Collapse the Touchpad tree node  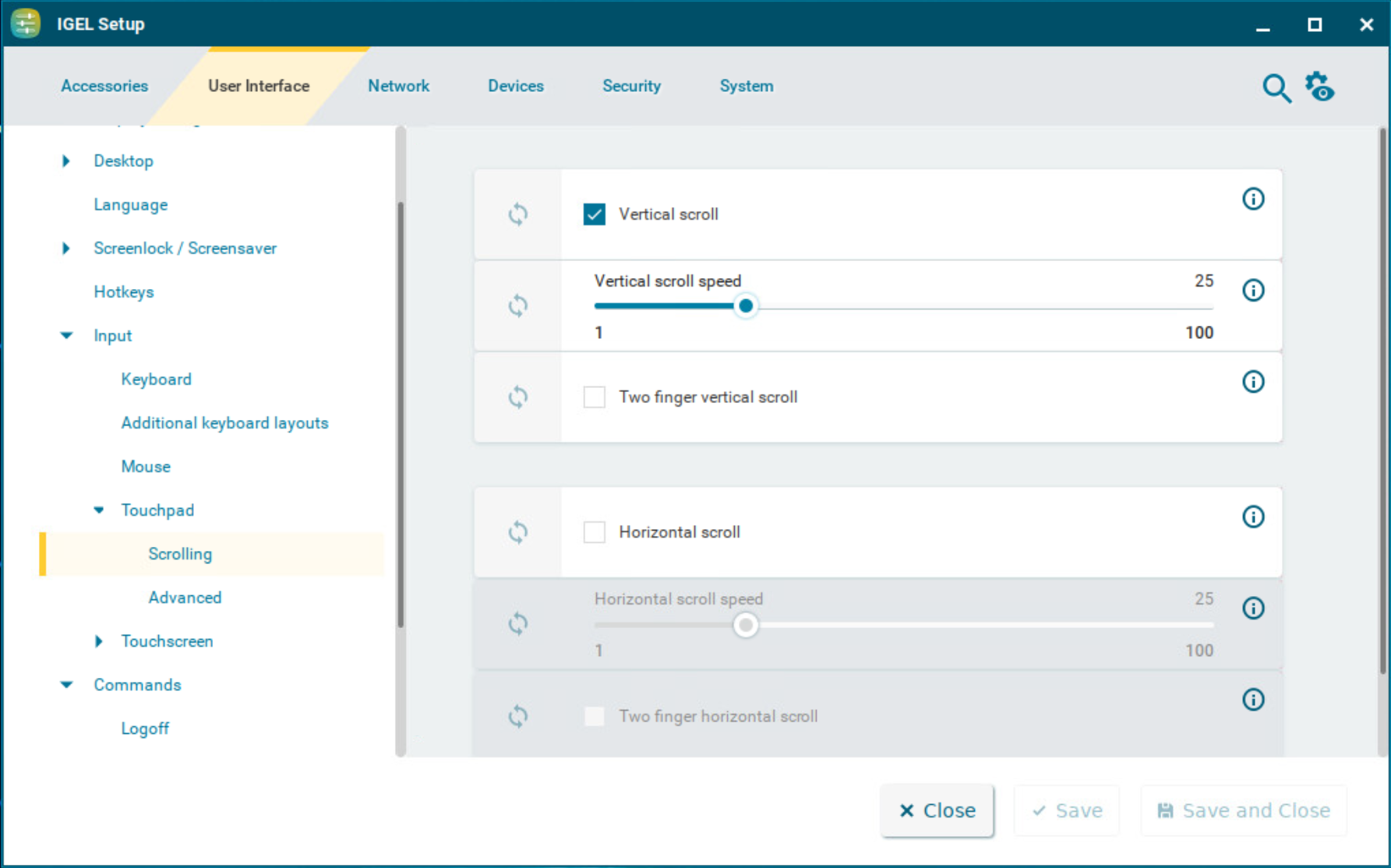99,510
